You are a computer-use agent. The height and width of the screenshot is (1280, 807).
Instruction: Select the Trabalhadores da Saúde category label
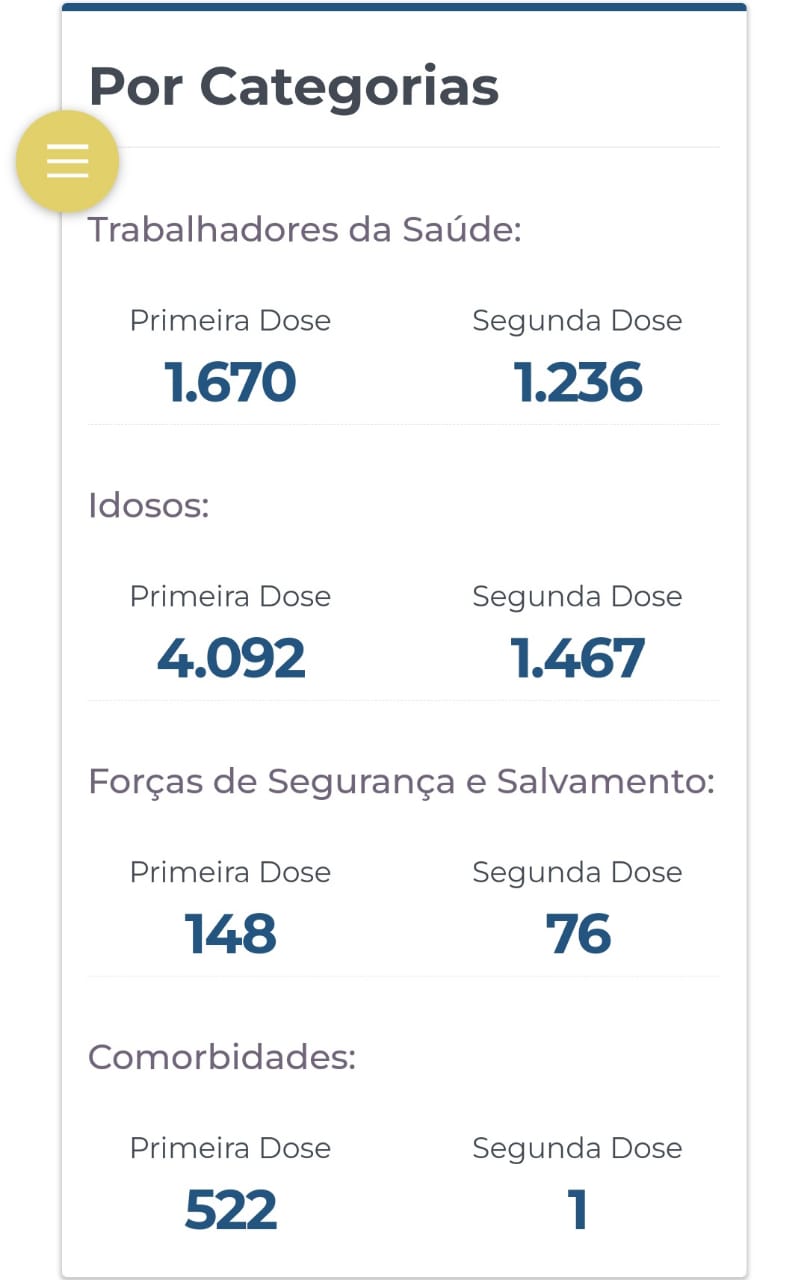pos(305,230)
